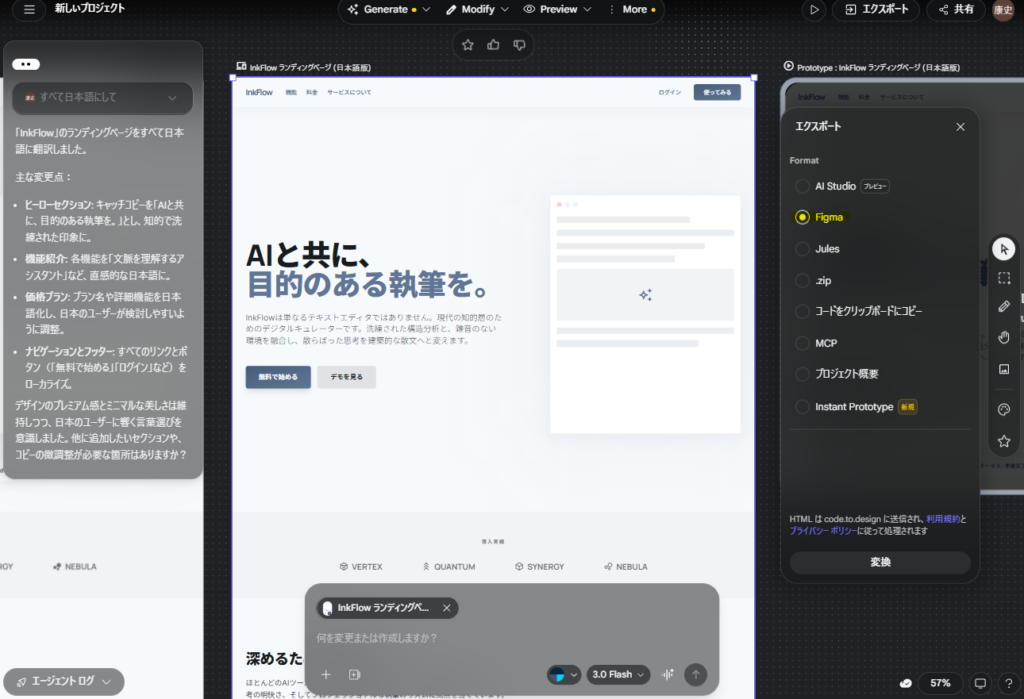Select the AI Studio export format
Screen dimensions: 1024x699
coord(802,186)
